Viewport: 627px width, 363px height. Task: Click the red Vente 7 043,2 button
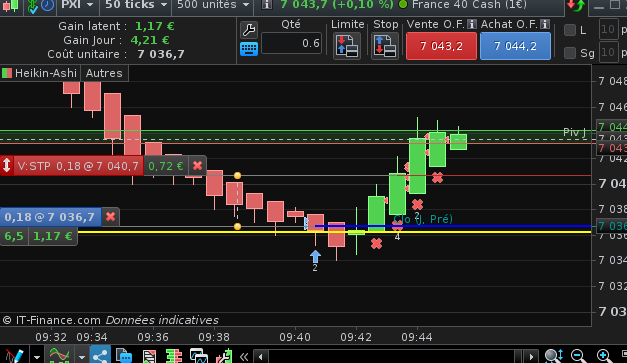pos(441,46)
